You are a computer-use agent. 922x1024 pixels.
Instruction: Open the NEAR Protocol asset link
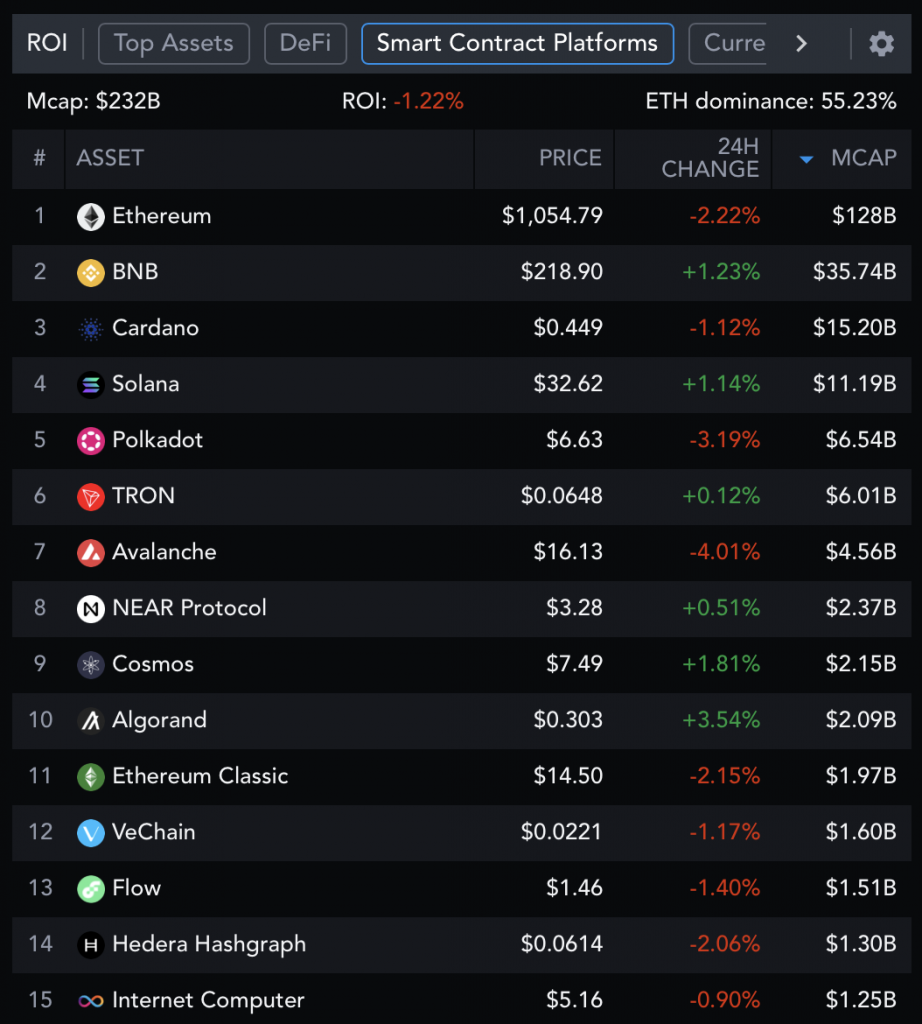pyautogui.click(x=189, y=608)
